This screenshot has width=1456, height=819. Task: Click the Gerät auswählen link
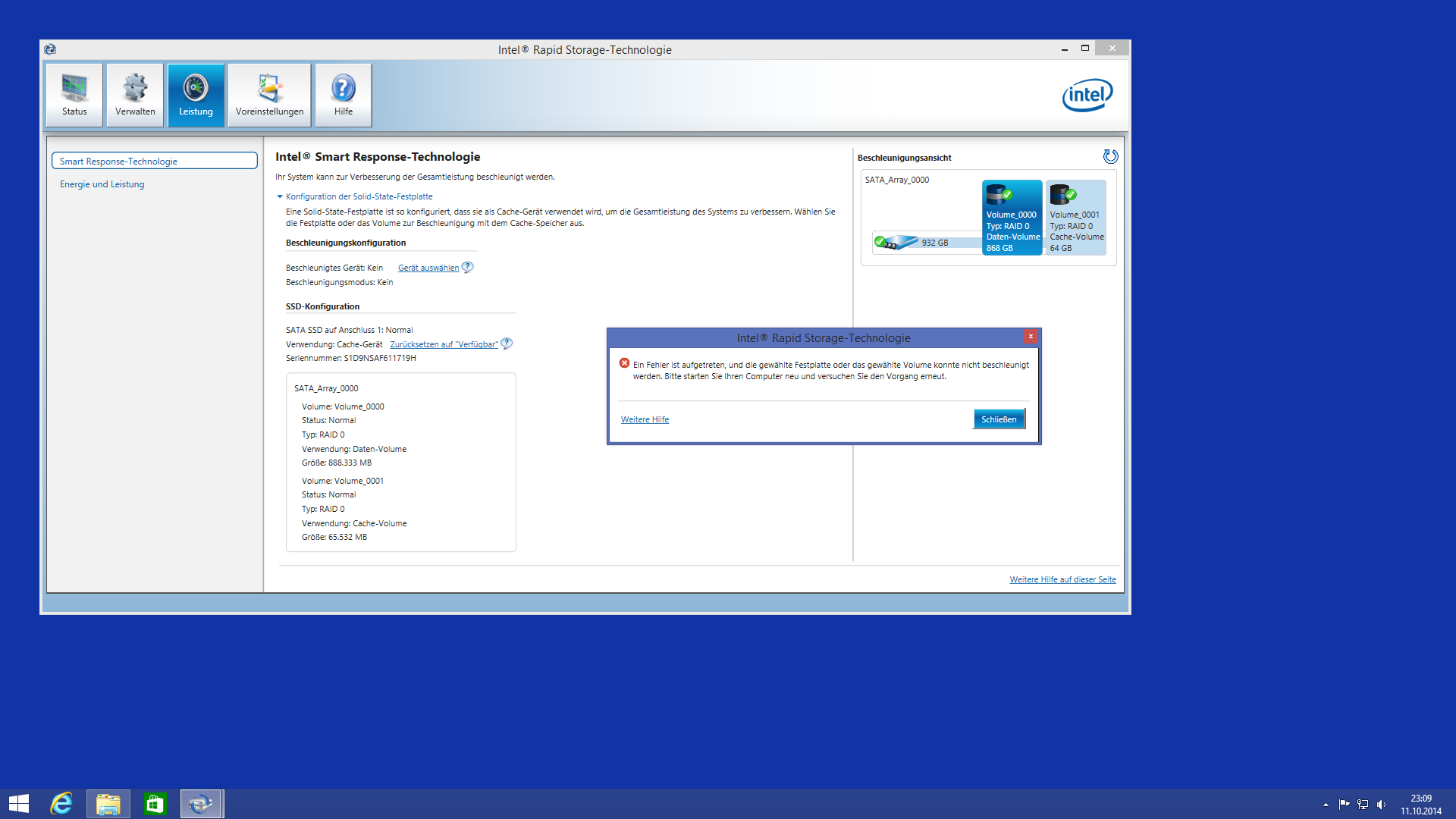(428, 268)
